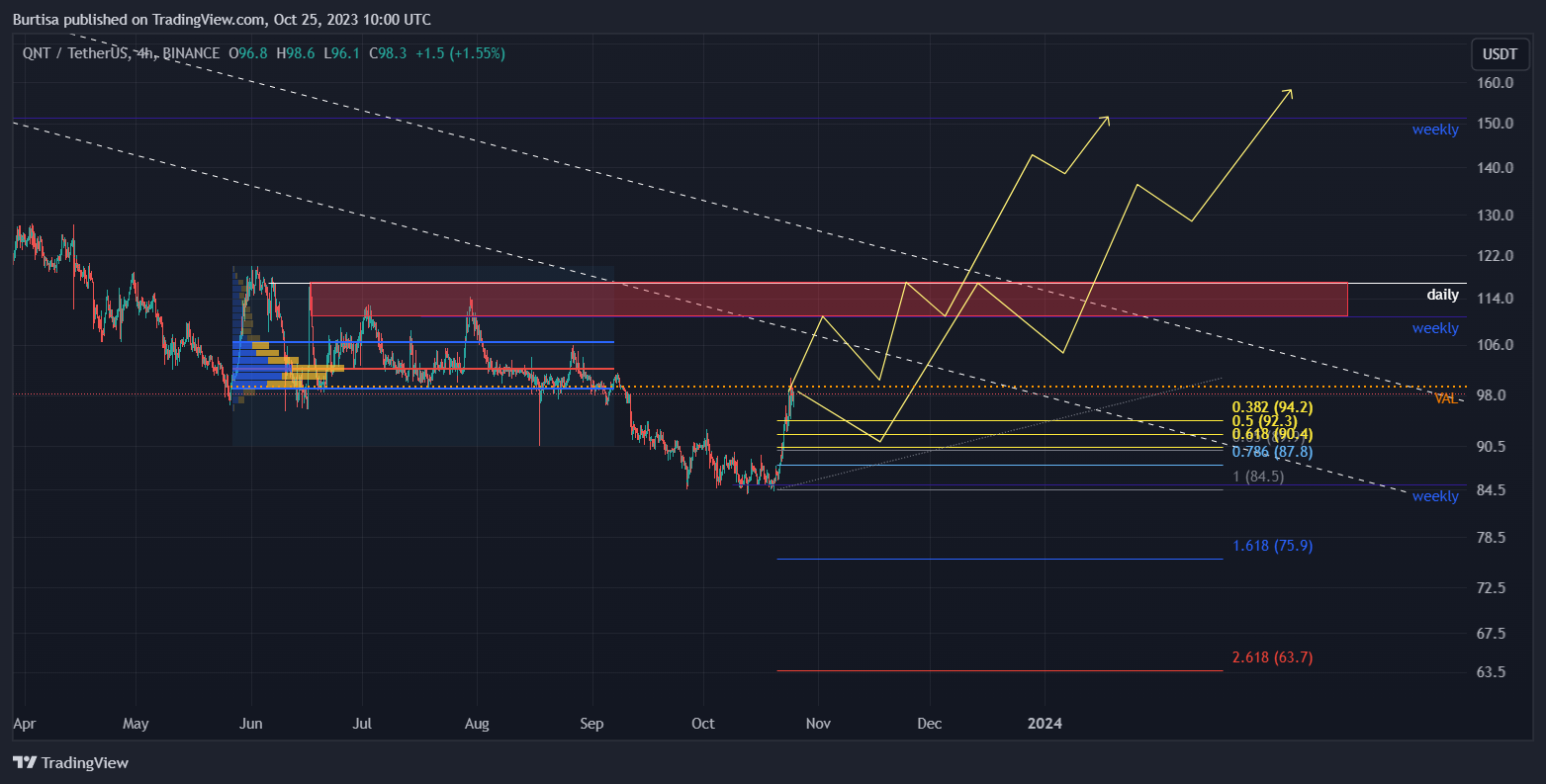Click Oct on the time axis
Image resolution: width=1546 pixels, height=784 pixels.
point(703,724)
